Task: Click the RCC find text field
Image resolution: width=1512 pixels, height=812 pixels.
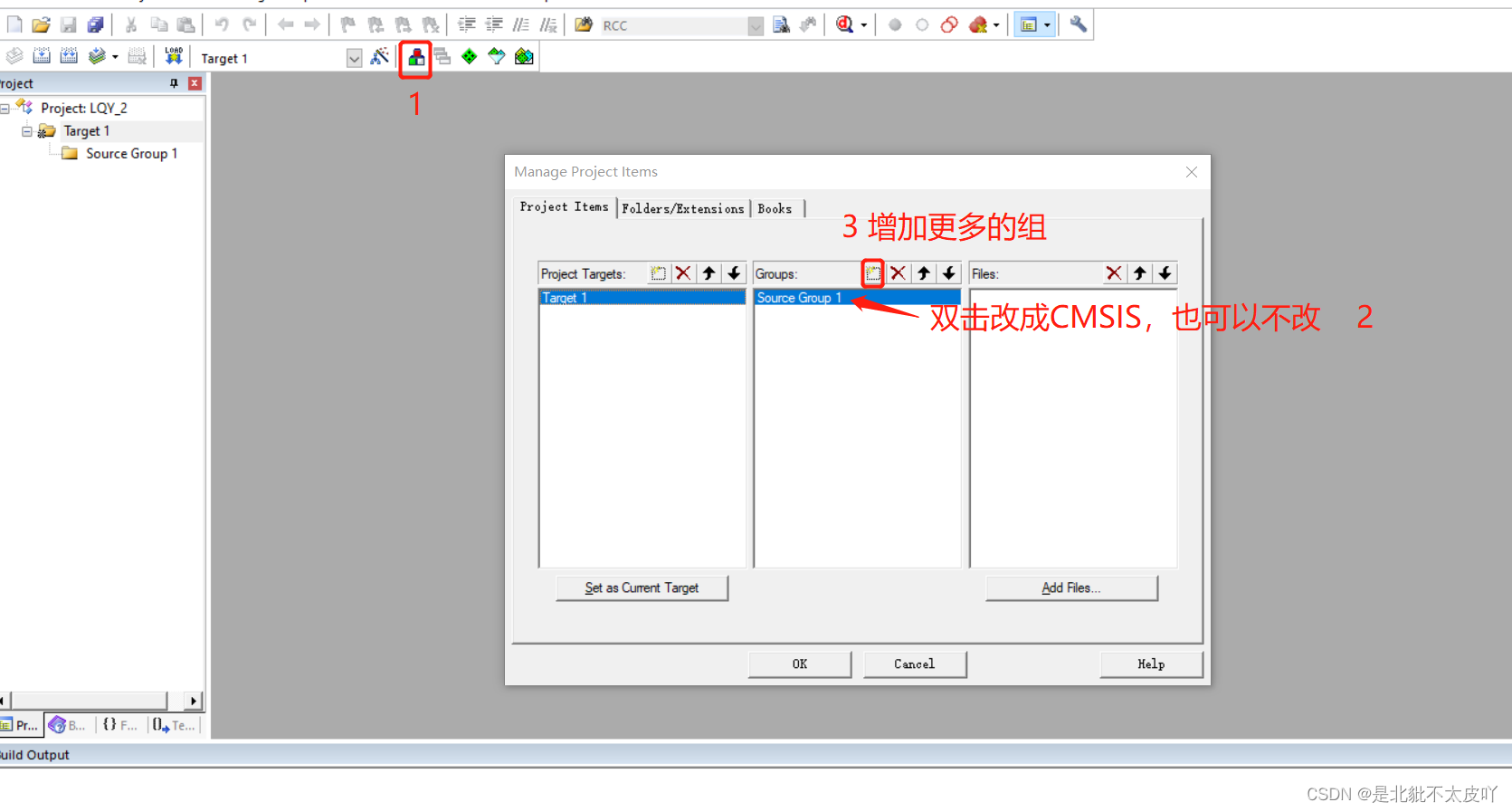Action: tap(674, 26)
